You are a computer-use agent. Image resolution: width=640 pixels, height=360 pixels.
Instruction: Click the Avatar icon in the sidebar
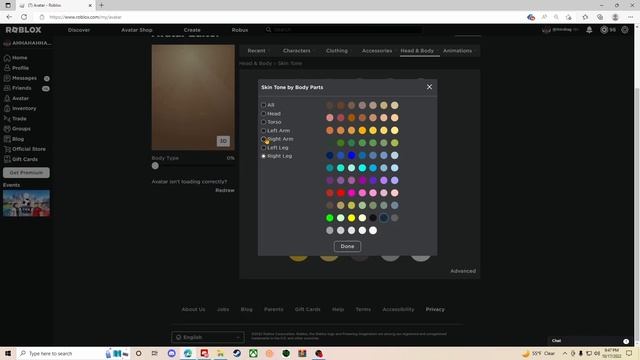coord(7,98)
